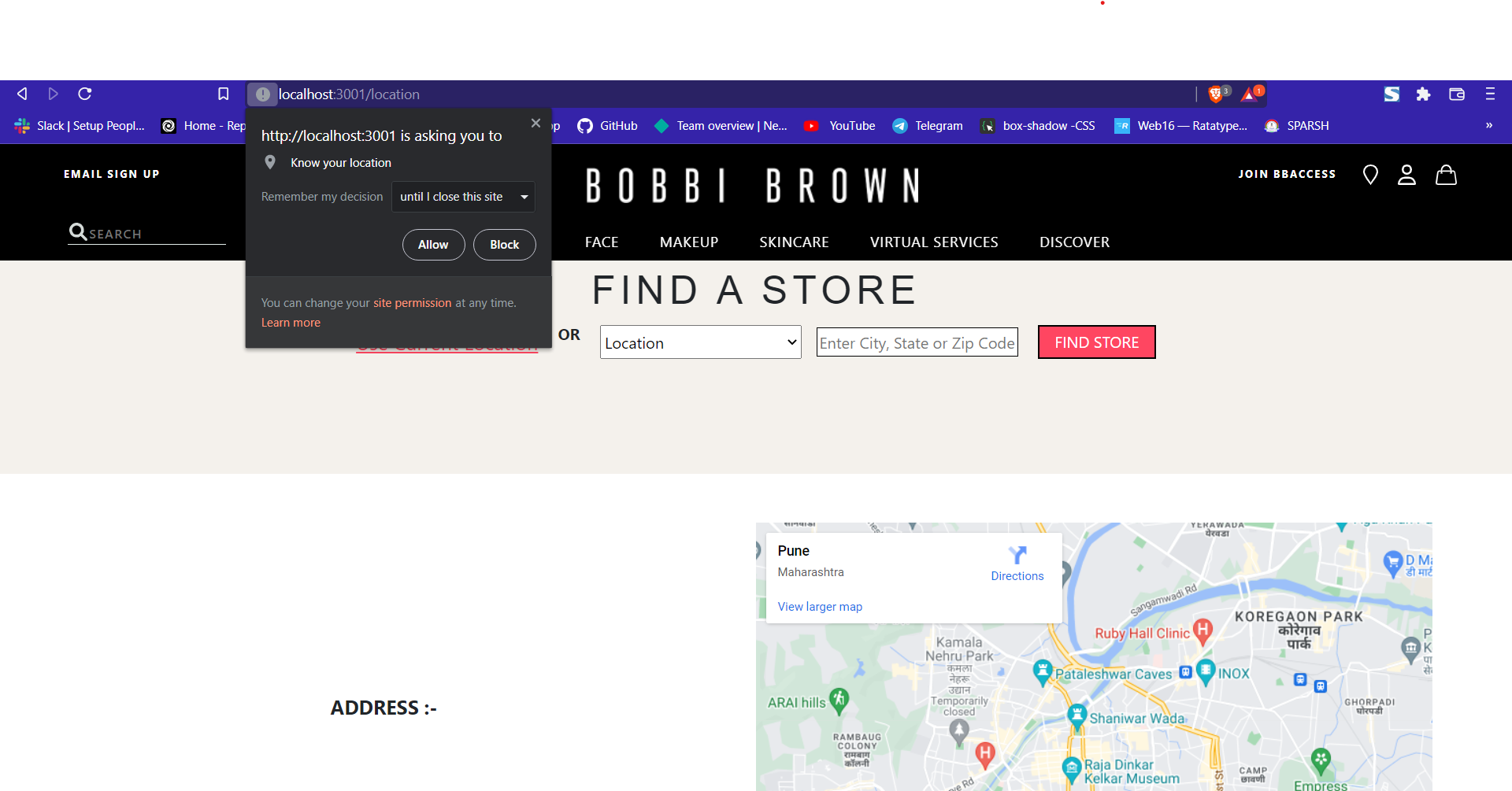This screenshot has width=1512, height=791.
Task: Open the SPARSH bookmark
Action: click(x=1296, y=126)
